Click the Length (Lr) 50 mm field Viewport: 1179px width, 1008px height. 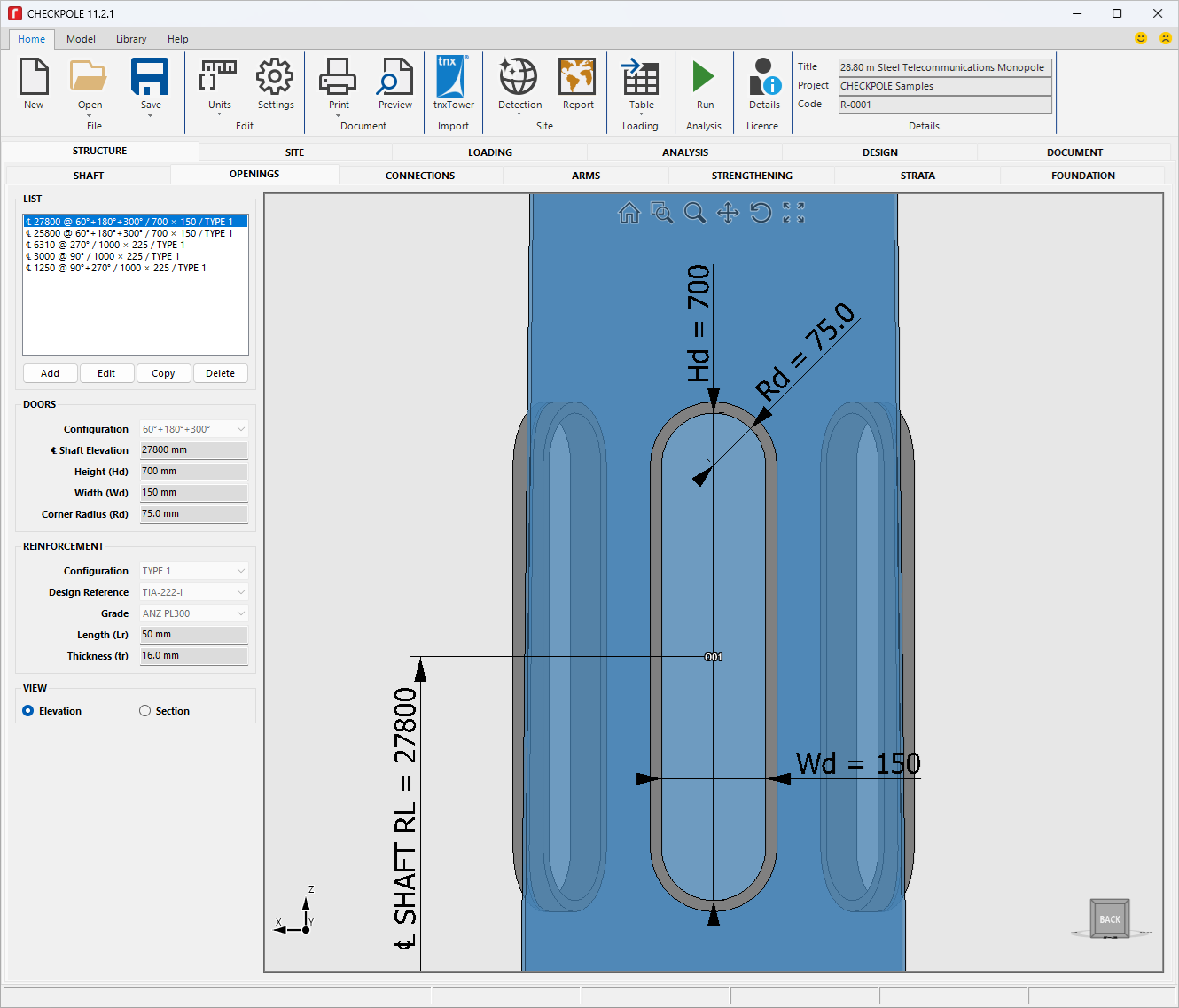coord(193,635)
